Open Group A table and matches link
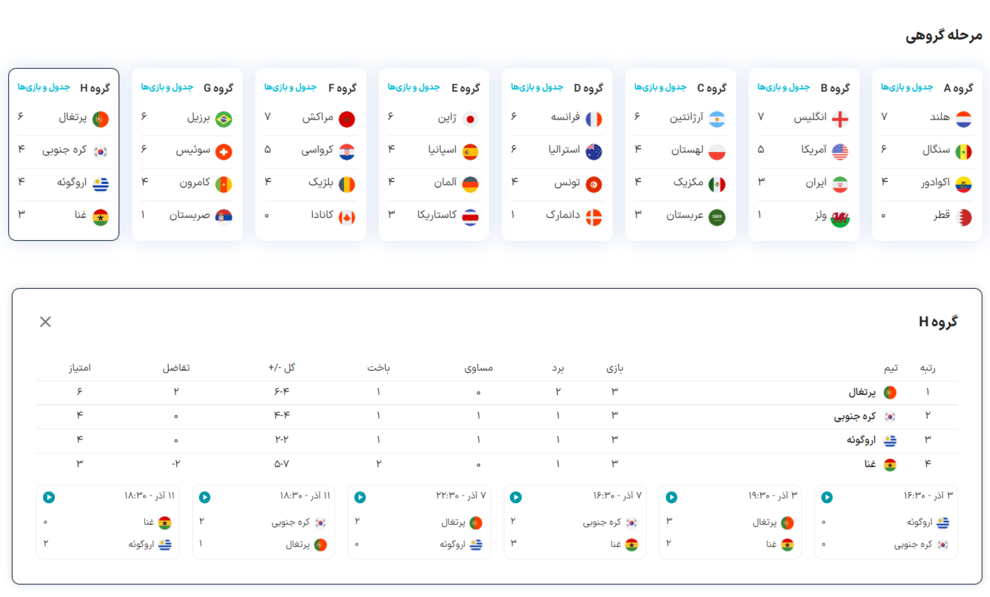Screen dimensions: 990x597 906,87
